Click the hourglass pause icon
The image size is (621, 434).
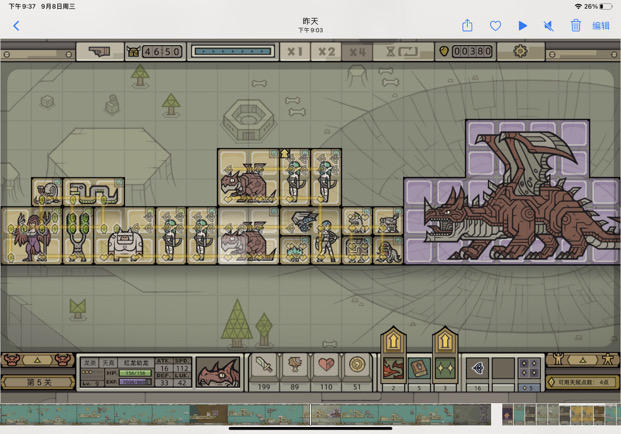point(402,51)
